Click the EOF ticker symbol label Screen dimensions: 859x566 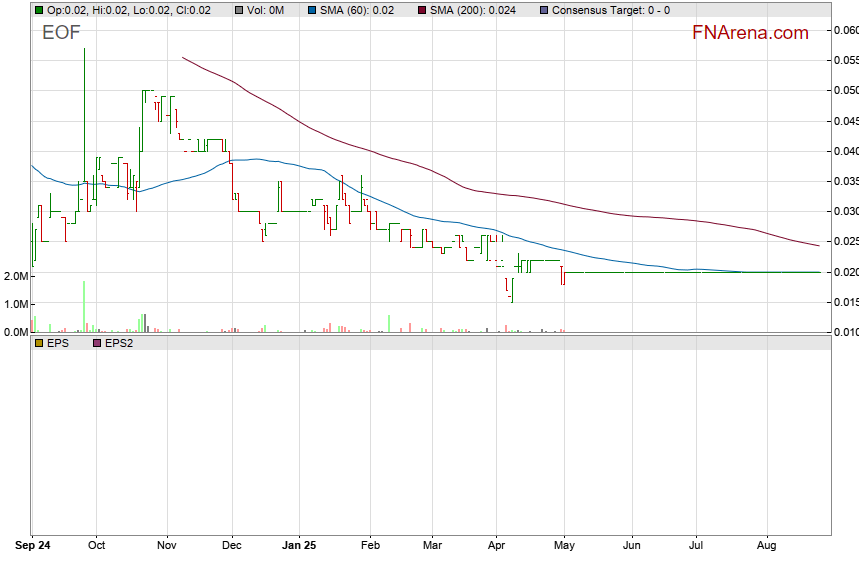(x=61, y=33)
